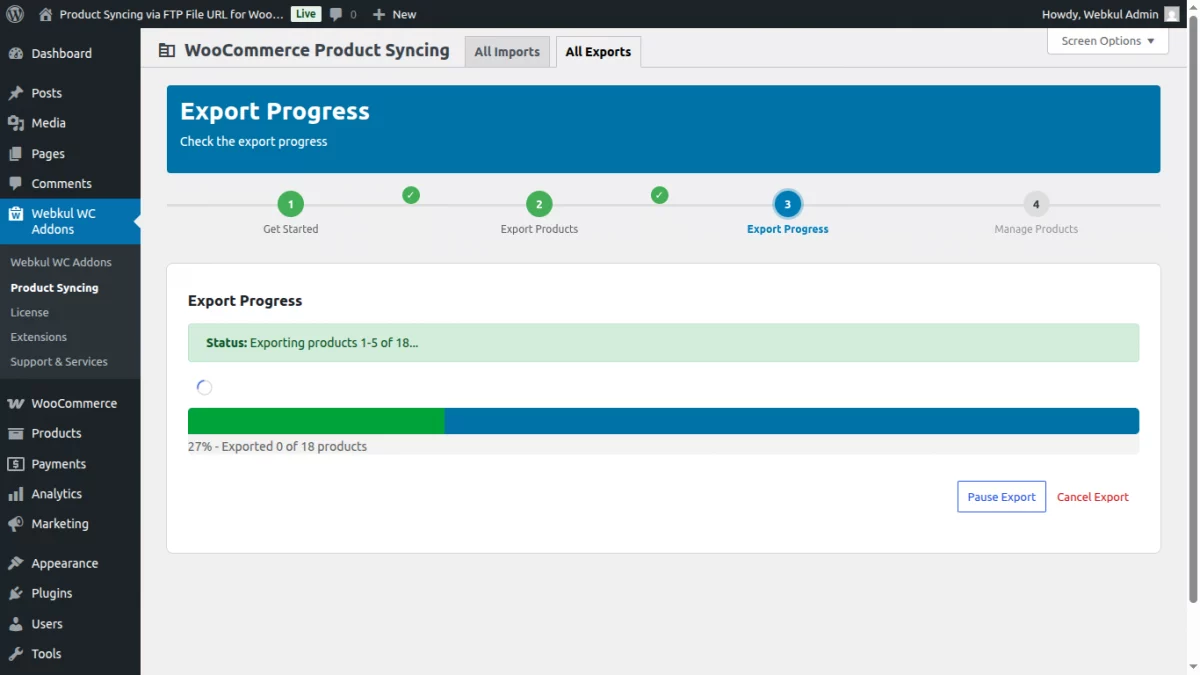Click the Cancel Export link

coord(1092,496)
